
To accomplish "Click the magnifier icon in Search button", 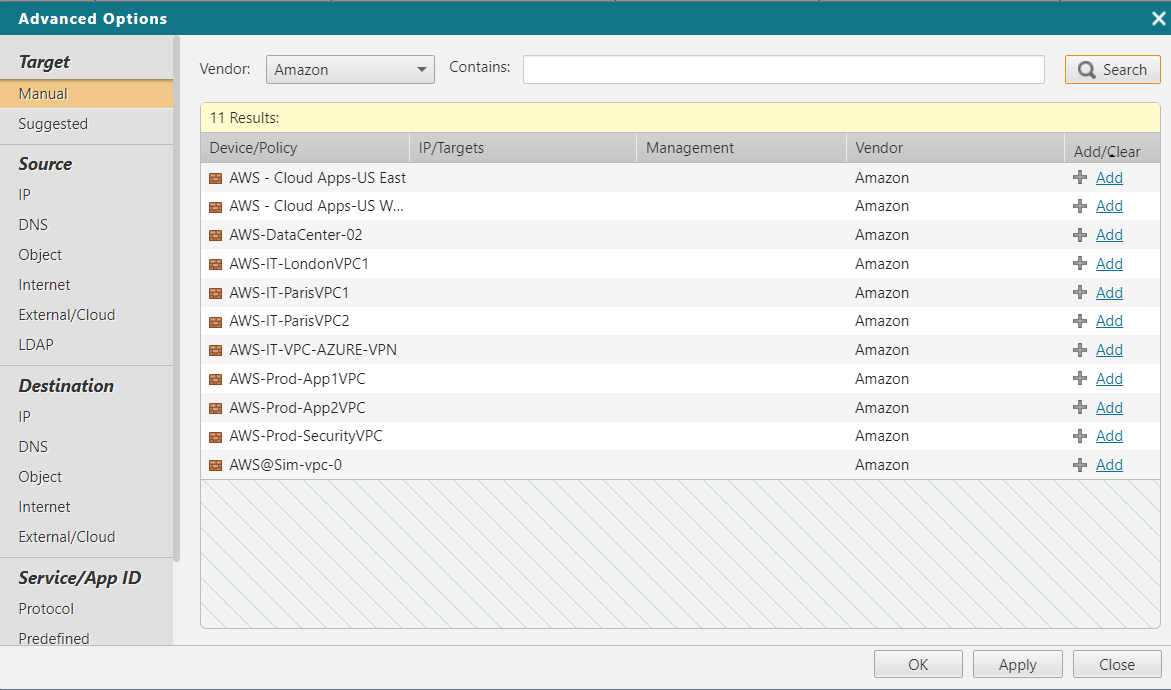I will 1087,70.
